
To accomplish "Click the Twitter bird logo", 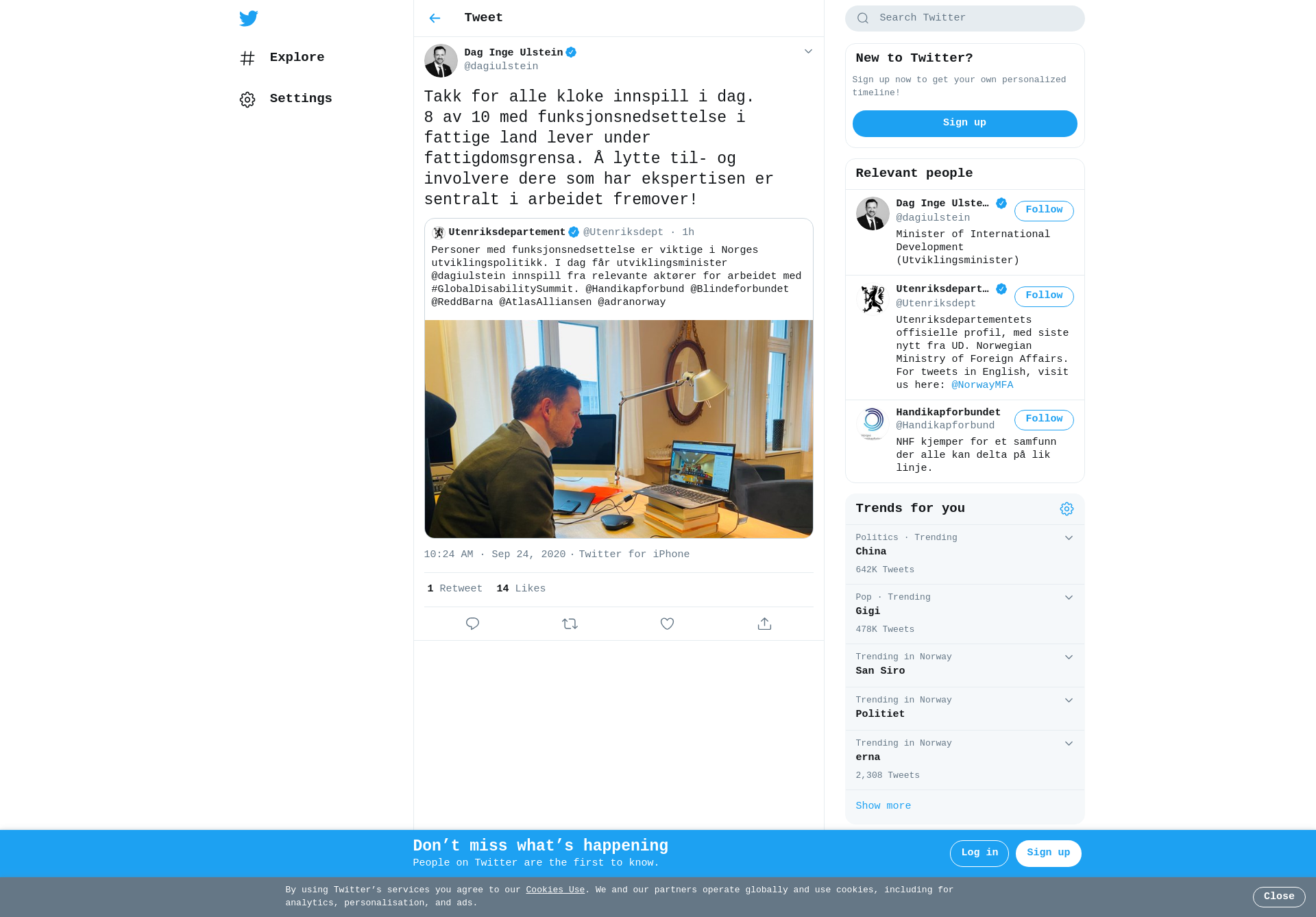I will (x=249, y=19).
